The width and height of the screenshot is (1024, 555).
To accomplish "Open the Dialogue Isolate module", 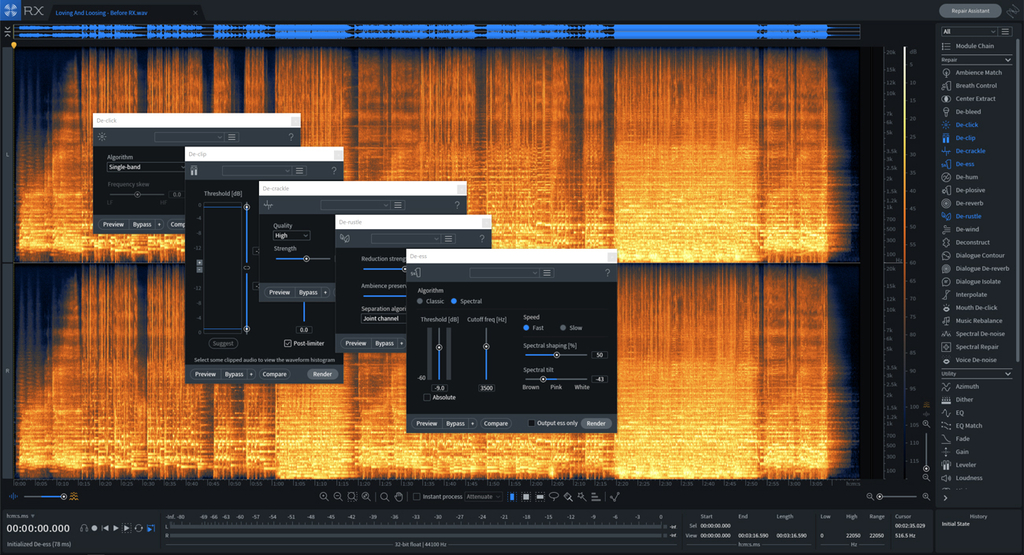I will click(978, 281).
